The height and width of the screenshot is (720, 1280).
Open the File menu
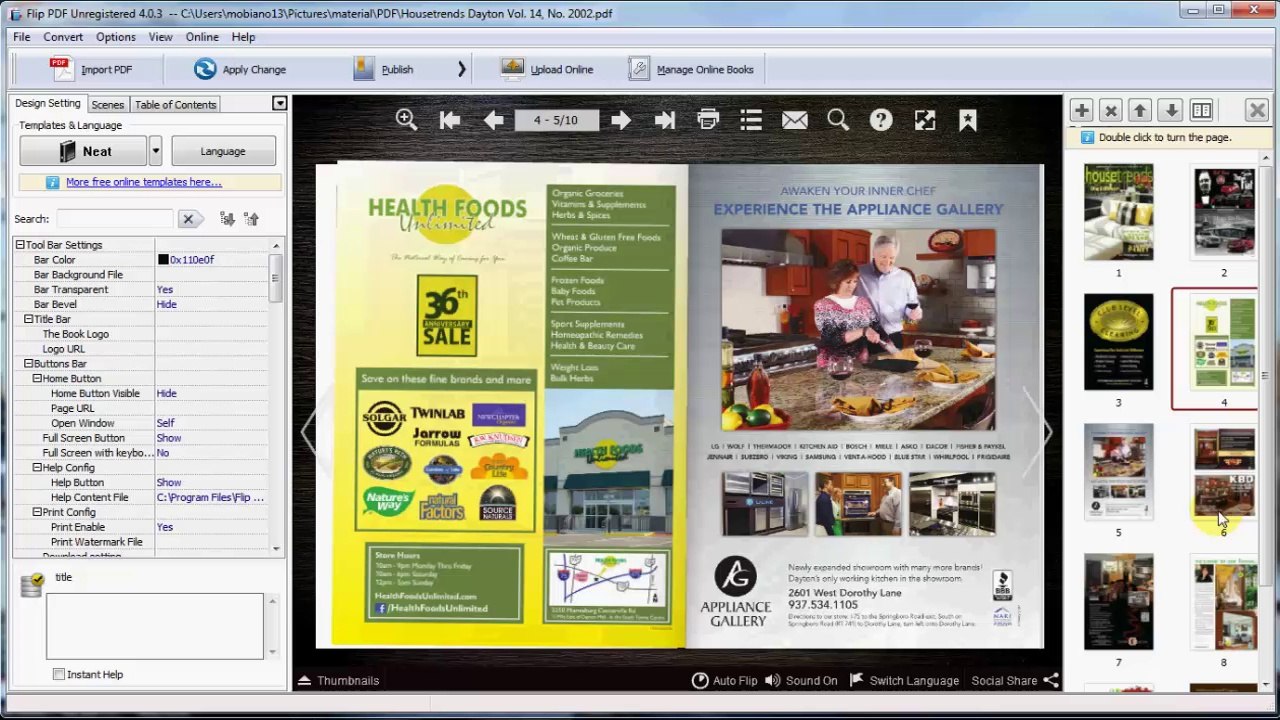coord(22,37)
